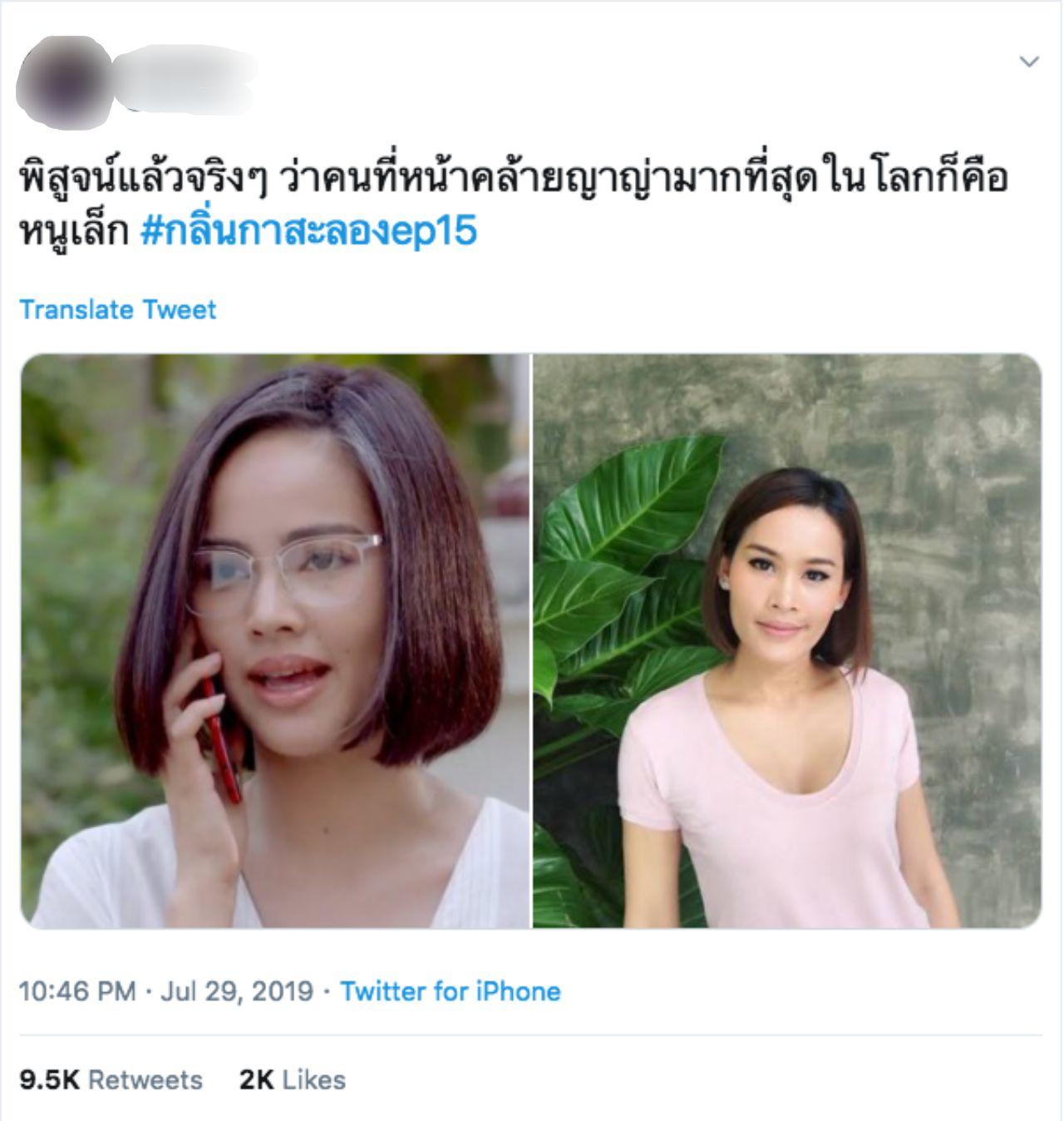View the 9.5K Retweets list
Image resolution: width=1064 pixels, height=1121 pixels.
tap(111, 1079)
